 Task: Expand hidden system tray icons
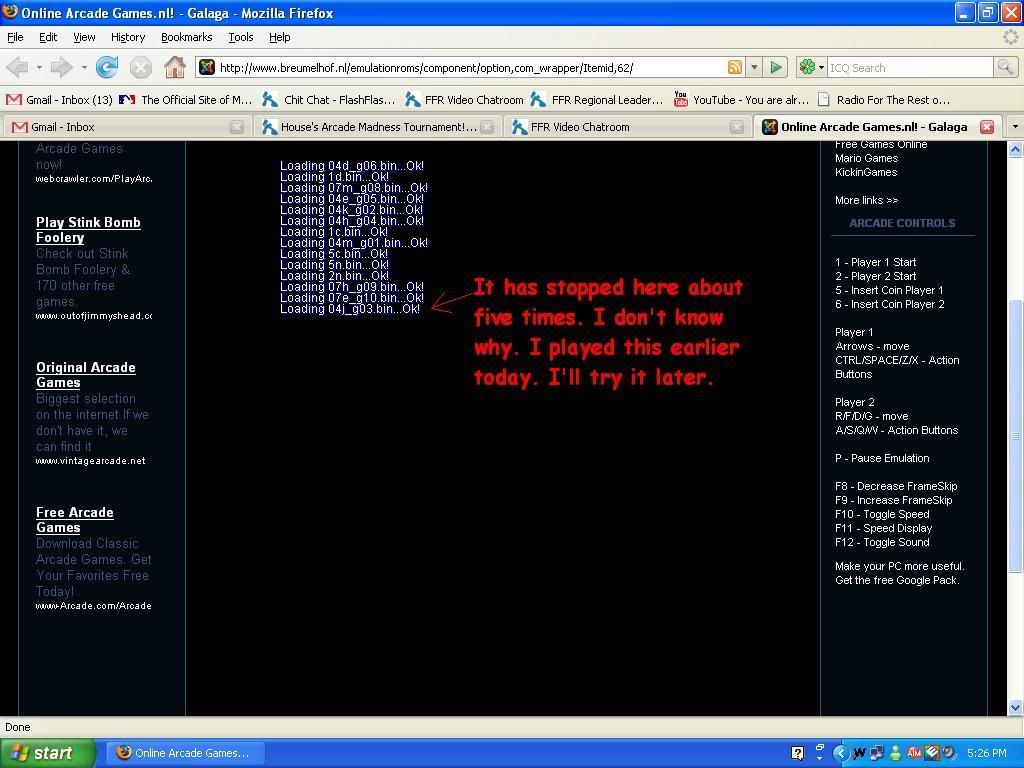click(x=840, y=753)
